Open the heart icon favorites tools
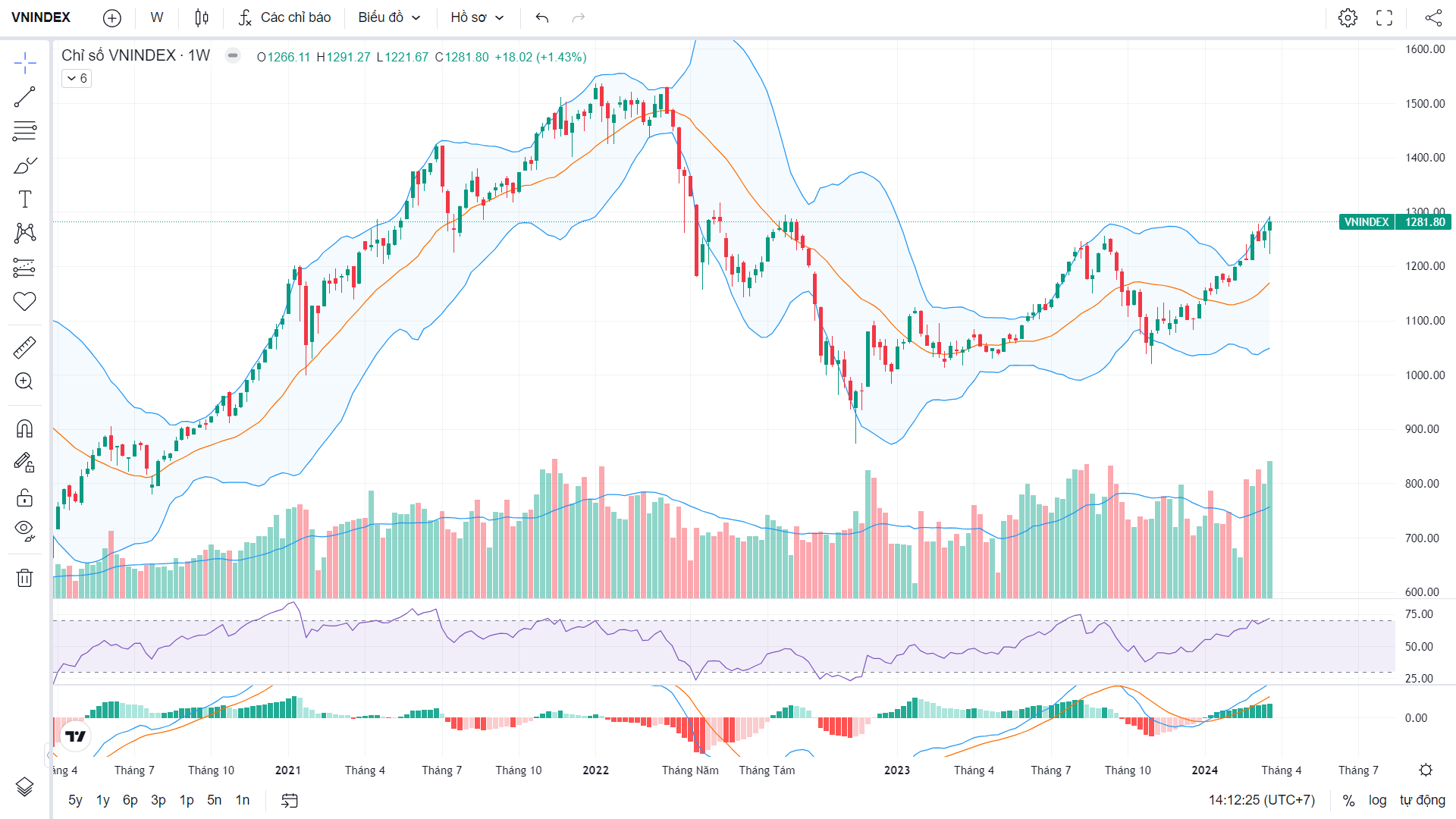The width and height of the screenshot is (1456, 819). [x=25, y=301]
